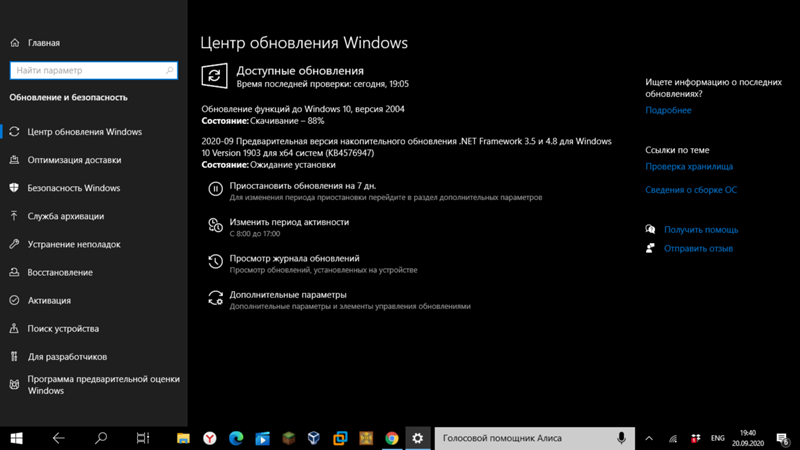Click the search magnifier in settings field
Viewport: 800px width, 450px height.
click(169, 70)
